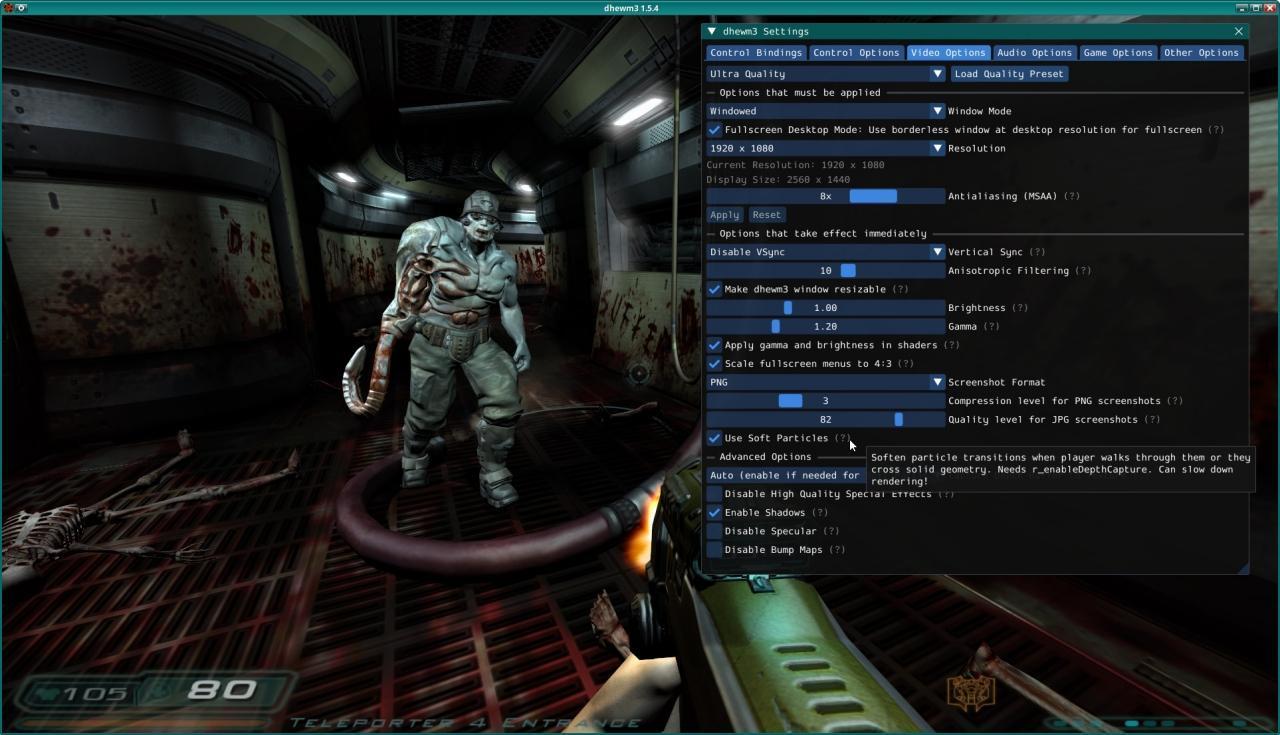Click help marker next to Vertical Sync
The image size is (1280, 735).
click(x=1037, y=252)
